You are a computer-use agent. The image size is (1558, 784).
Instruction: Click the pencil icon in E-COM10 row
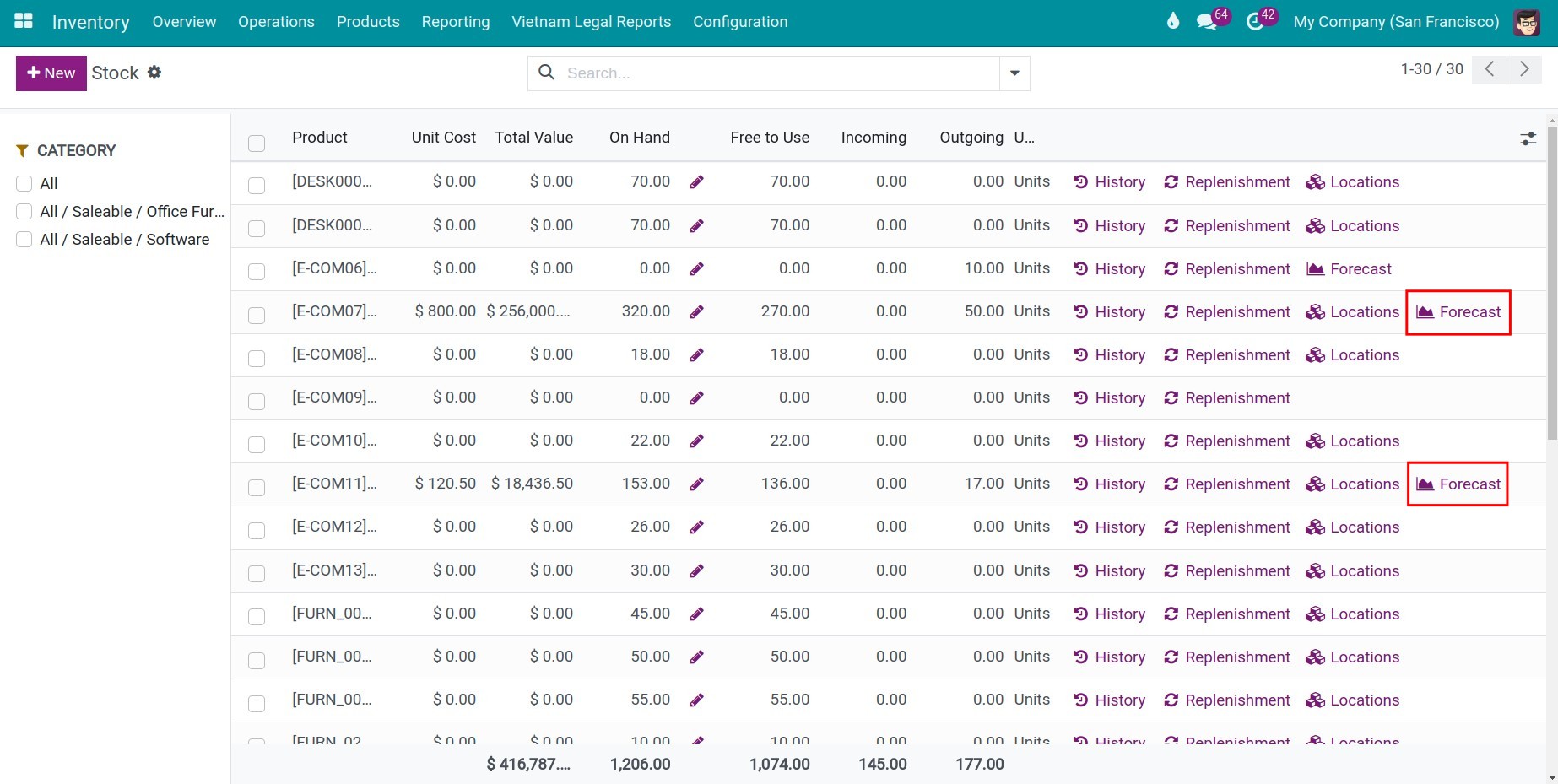tap(696, 441)
